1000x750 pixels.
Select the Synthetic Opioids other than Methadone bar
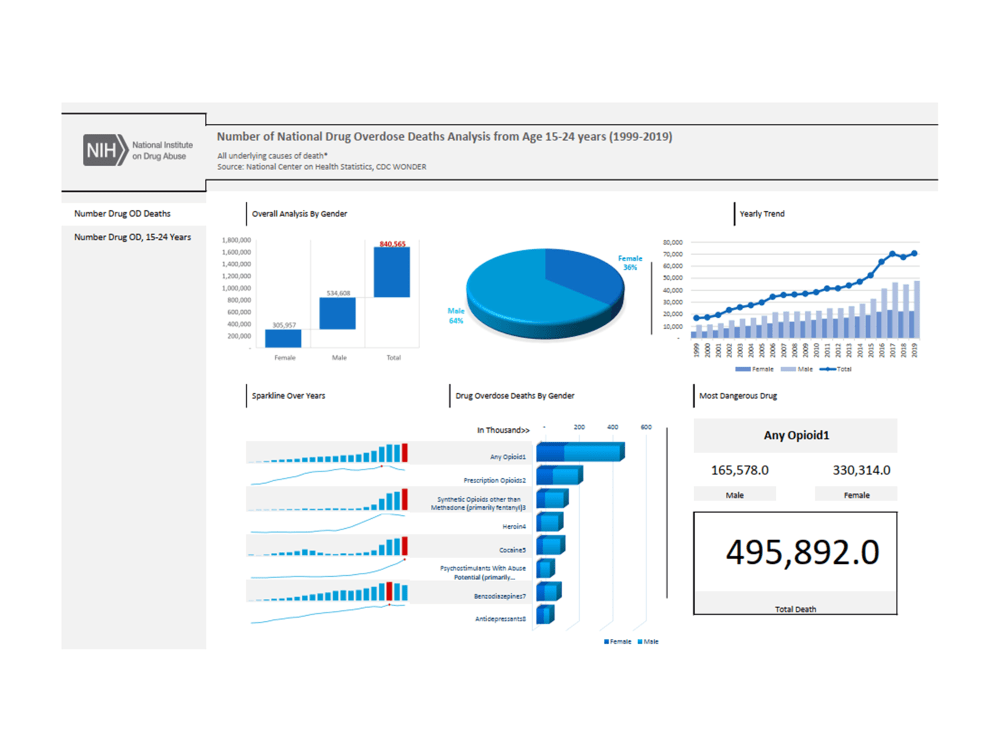[552, 498]
